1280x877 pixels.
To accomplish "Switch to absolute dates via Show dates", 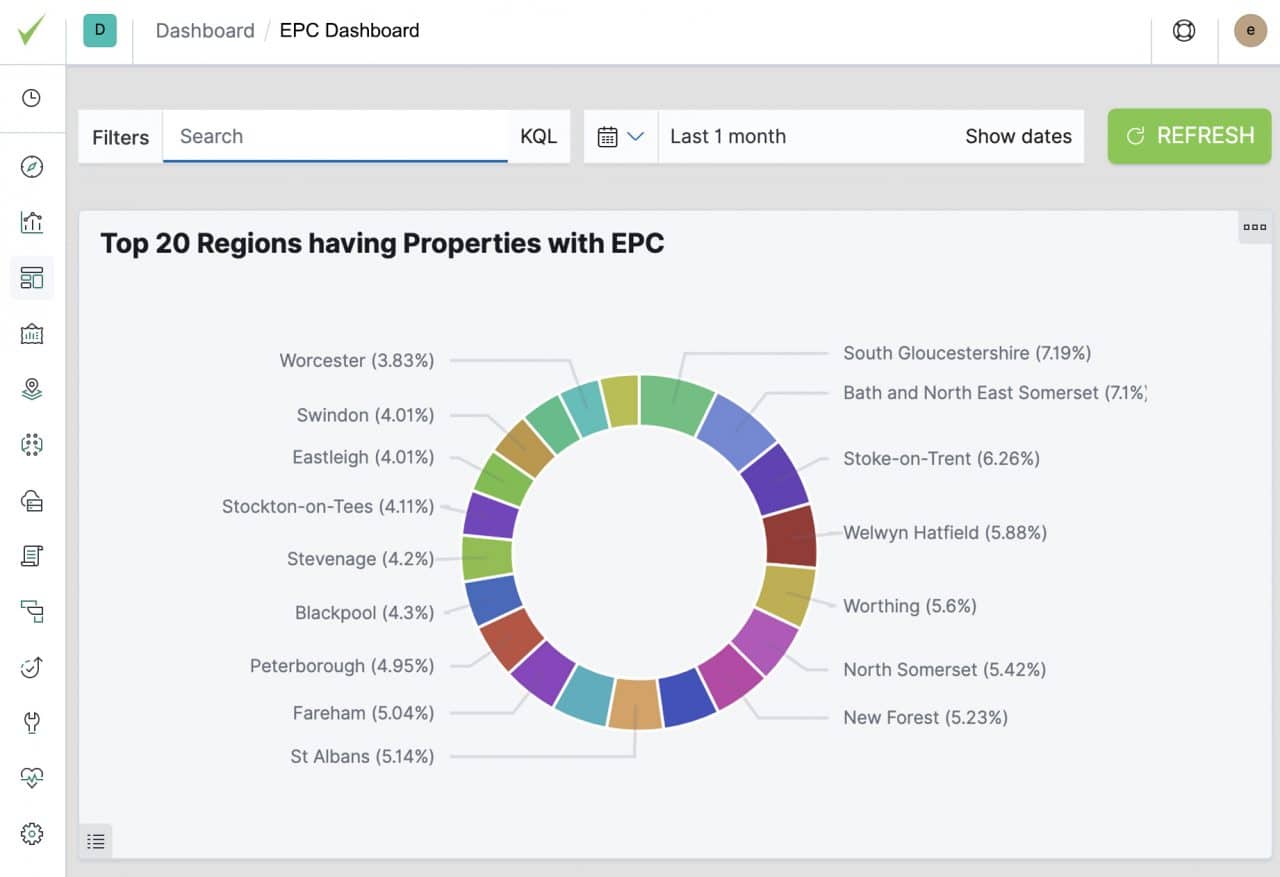I will 1019,136.
